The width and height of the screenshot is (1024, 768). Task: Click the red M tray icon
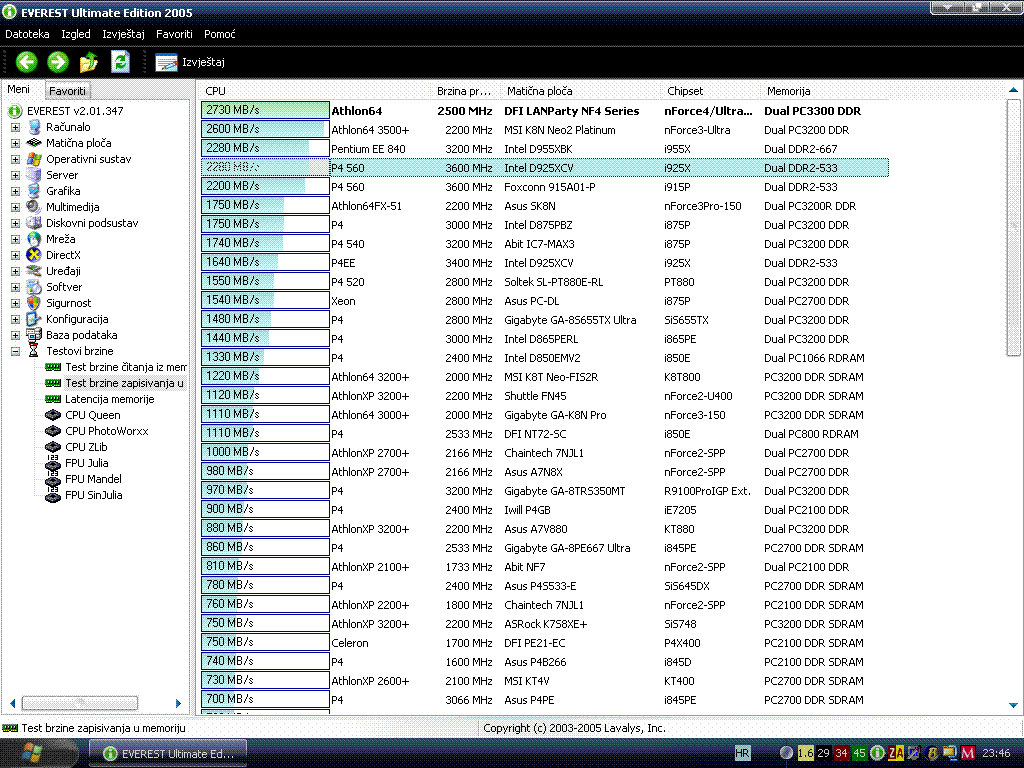point(967,753)
